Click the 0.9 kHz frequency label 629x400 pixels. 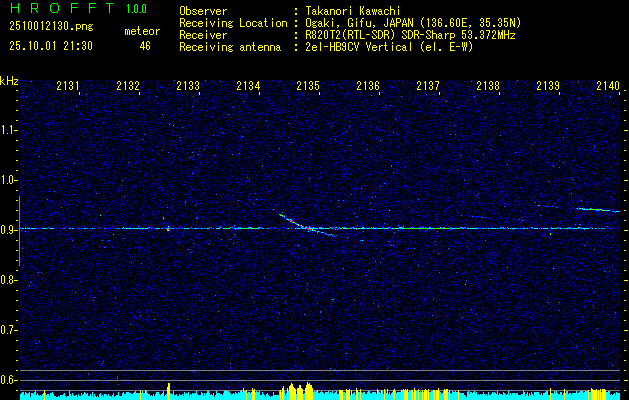point(8,230)
